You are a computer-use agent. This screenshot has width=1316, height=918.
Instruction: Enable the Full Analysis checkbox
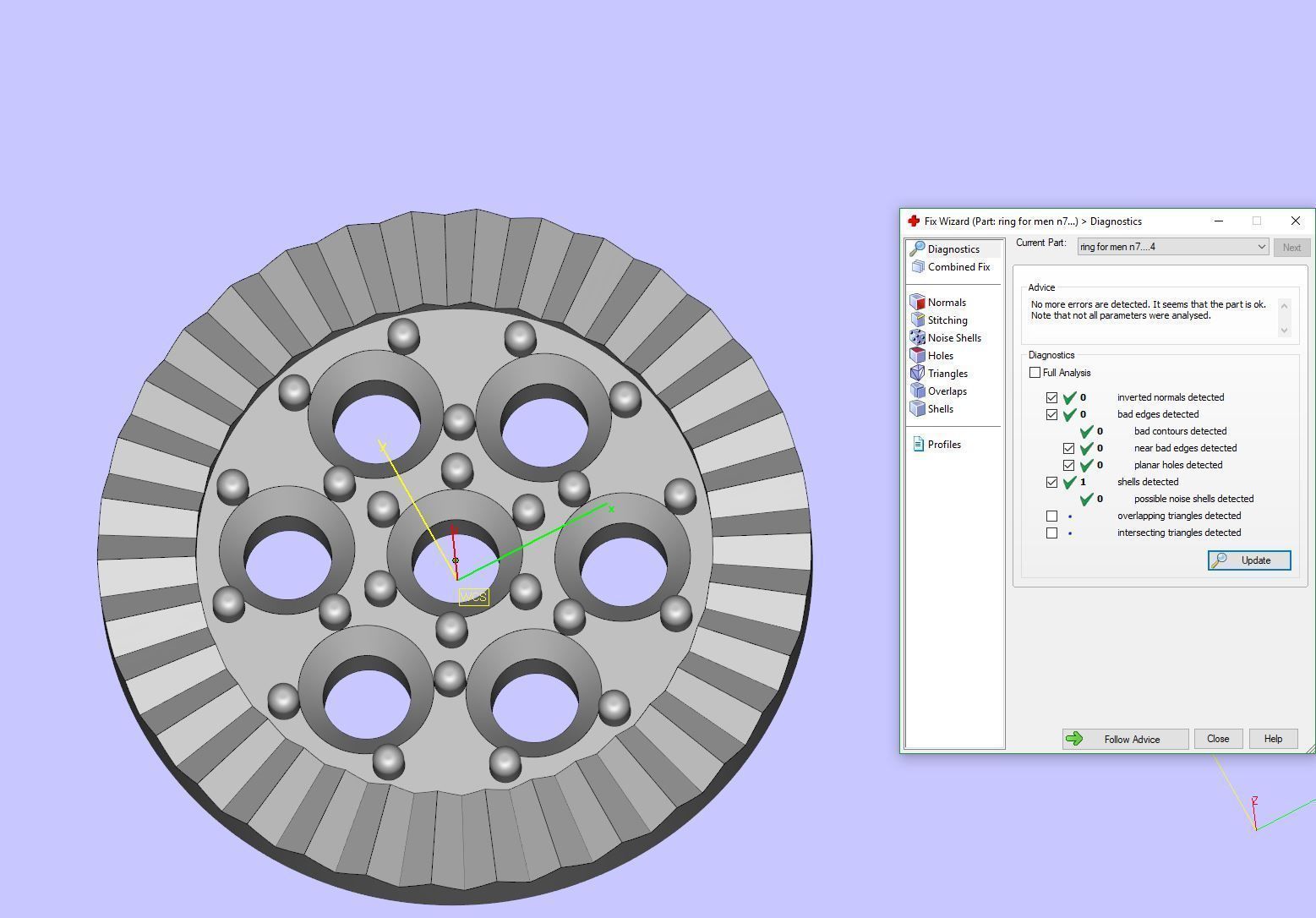point(1035,373)
